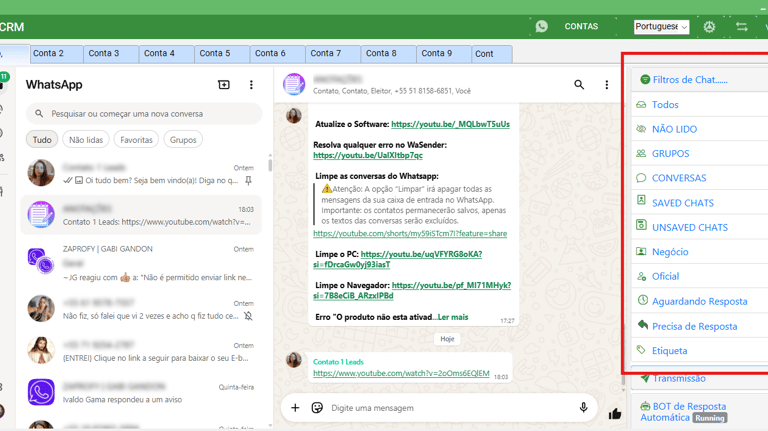Select the Não lidas chat filter chip
768x431 pixels.
[86, 140]
